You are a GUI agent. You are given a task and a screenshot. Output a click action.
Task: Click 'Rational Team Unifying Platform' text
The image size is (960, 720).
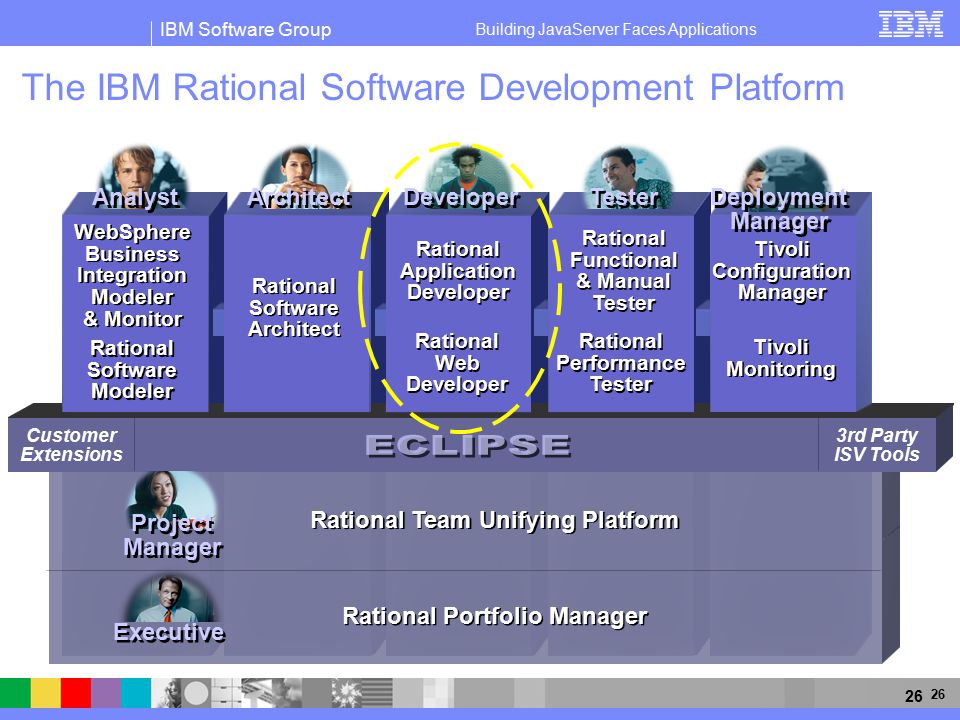coord(495,520)
